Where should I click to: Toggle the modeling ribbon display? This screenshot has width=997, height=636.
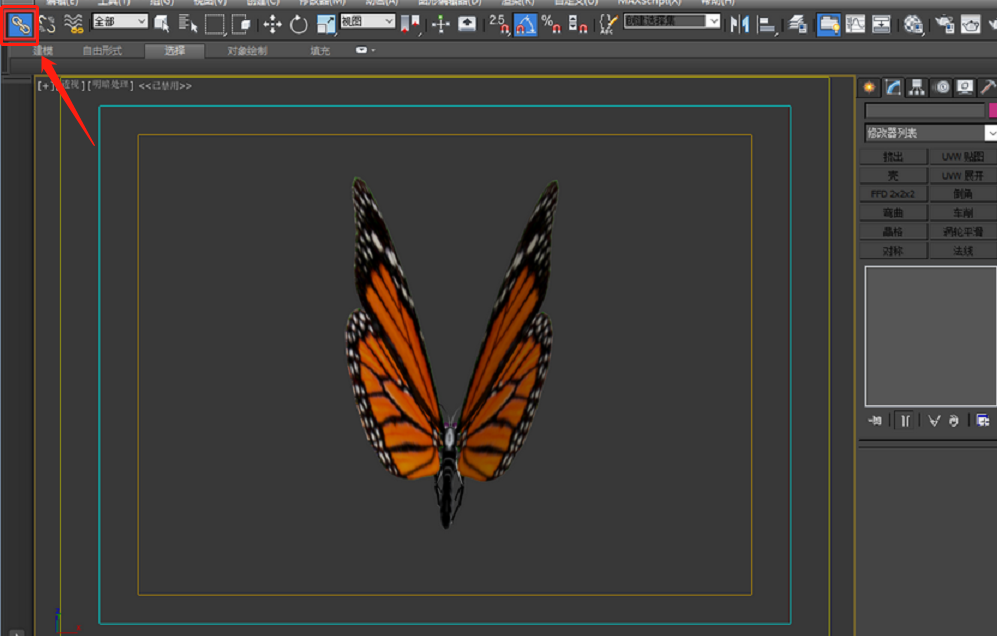point(829,25)
